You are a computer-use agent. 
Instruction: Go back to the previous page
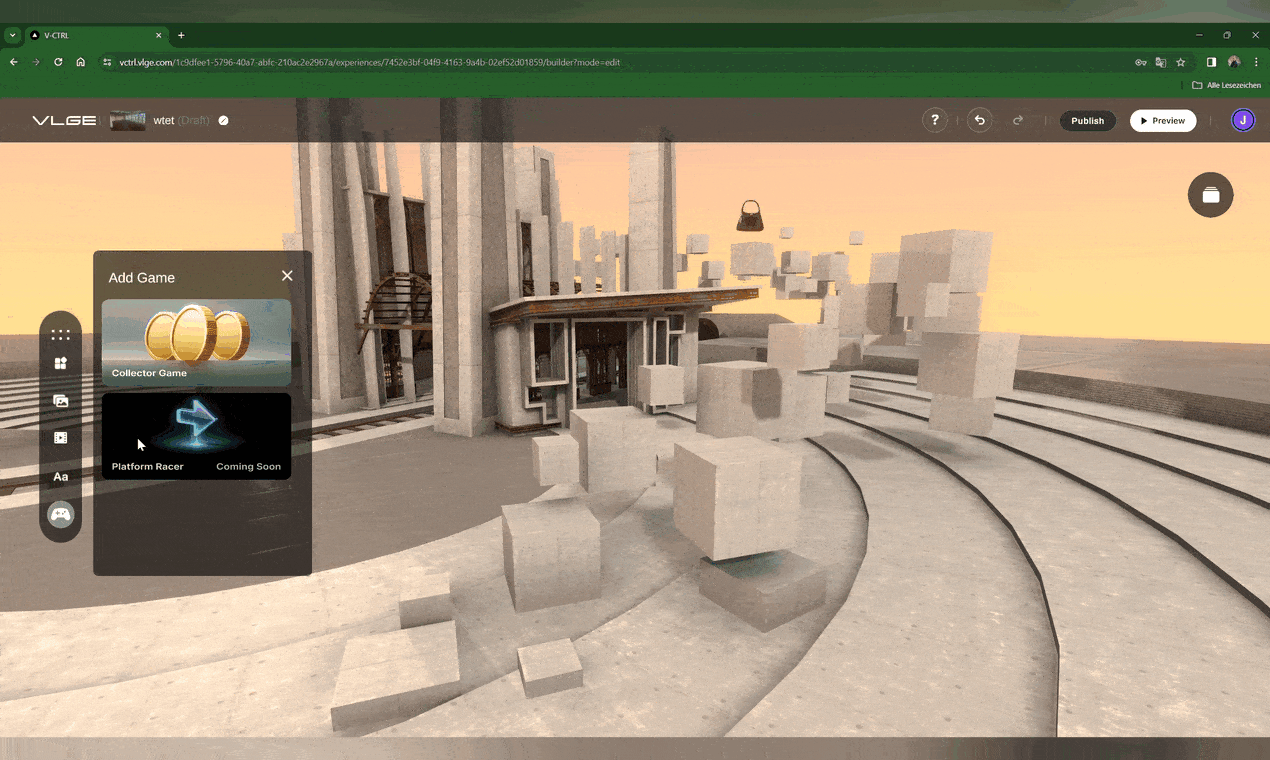14,62
